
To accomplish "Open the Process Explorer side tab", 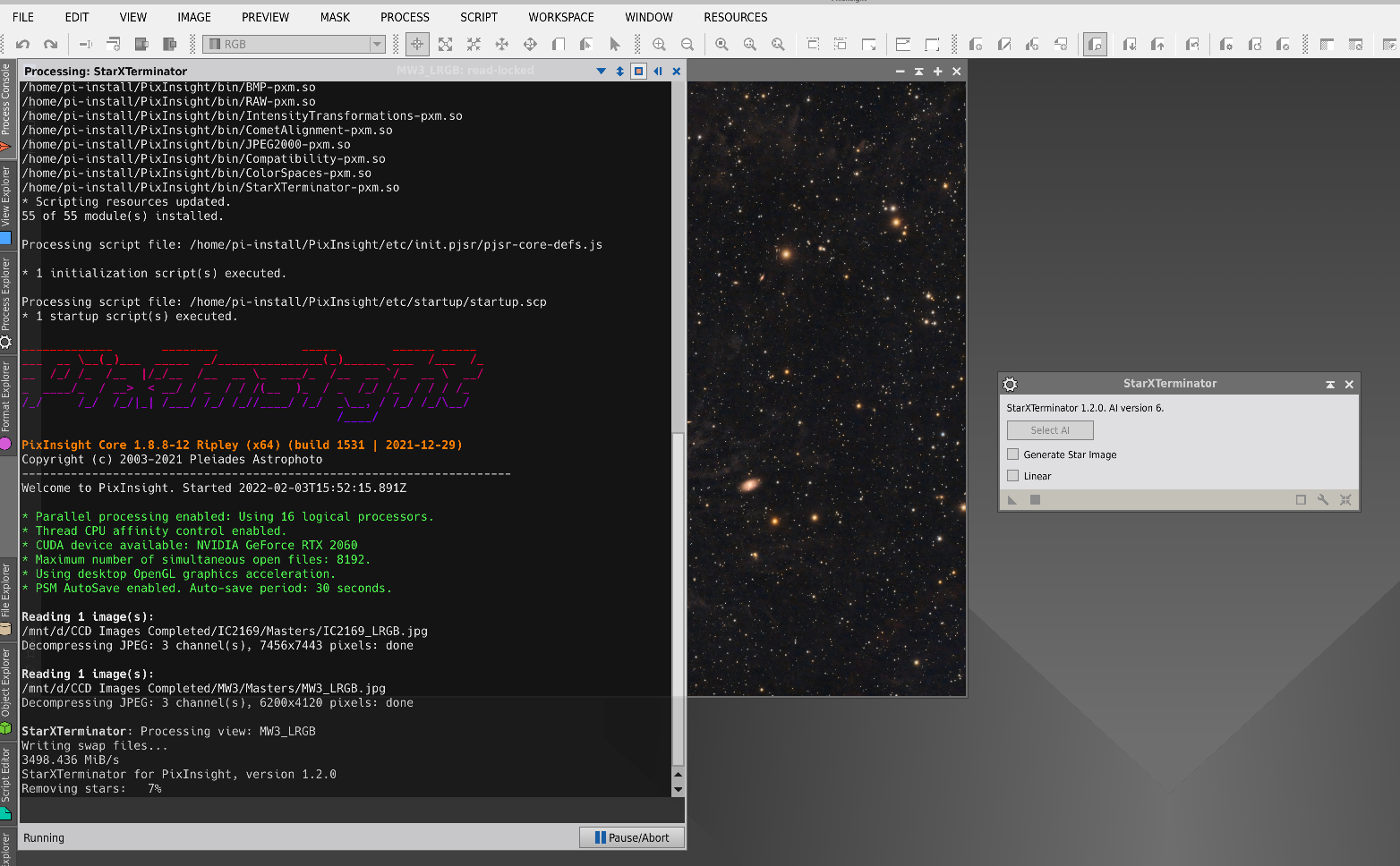I will point(6,303).
